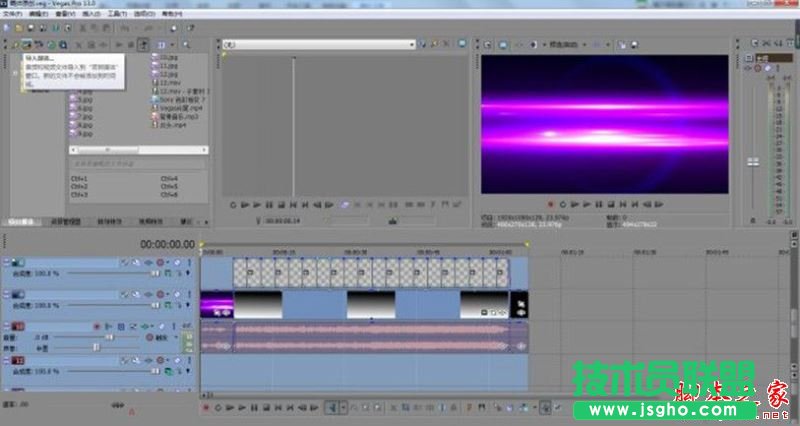Solo the top video track

point(189,263)
